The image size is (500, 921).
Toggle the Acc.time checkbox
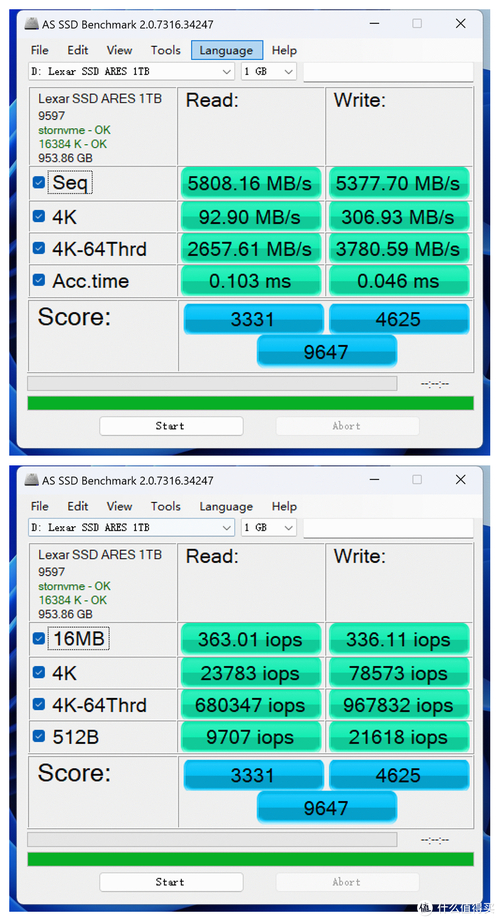coord(39,280)
